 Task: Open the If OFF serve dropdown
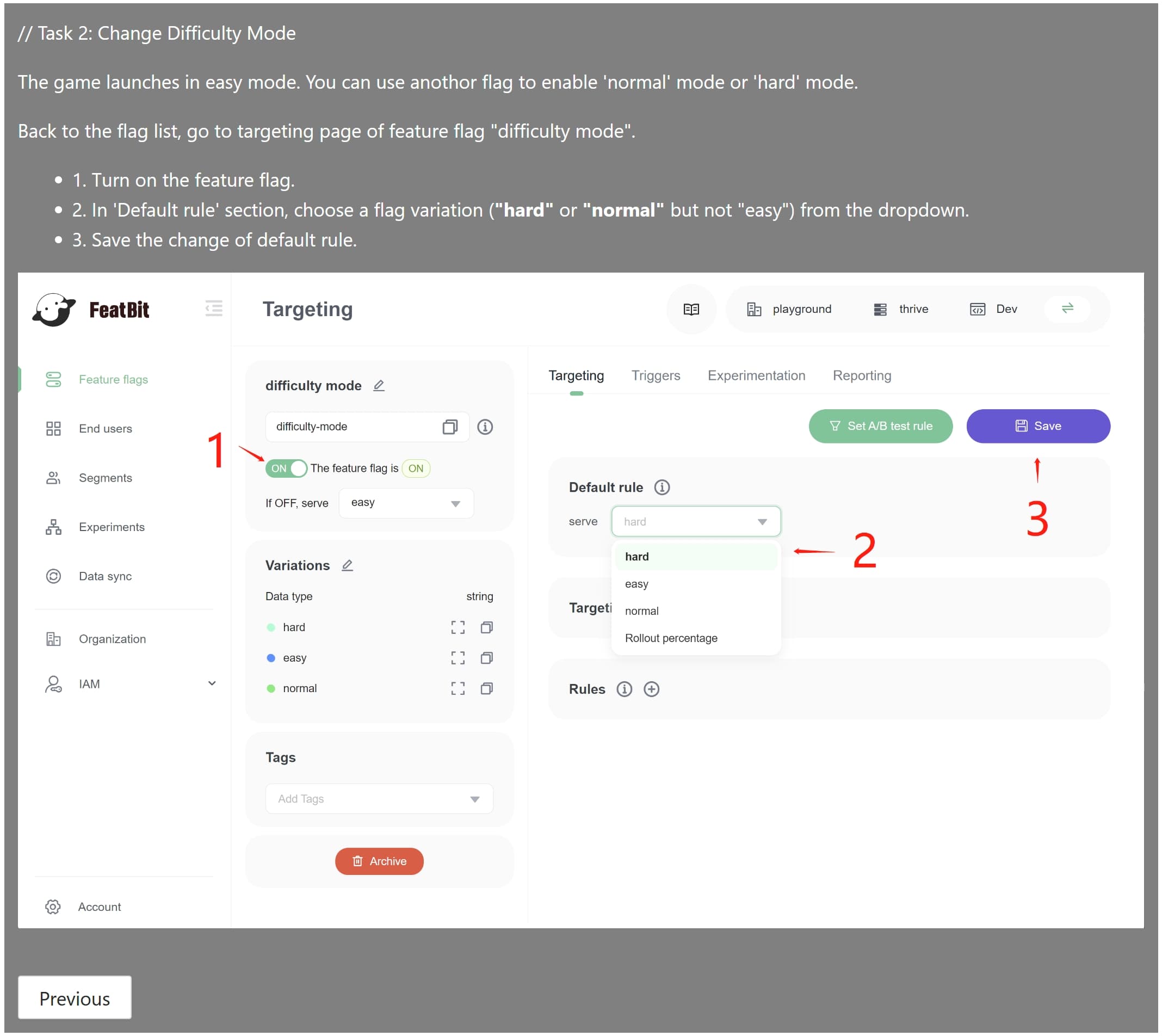406,503
